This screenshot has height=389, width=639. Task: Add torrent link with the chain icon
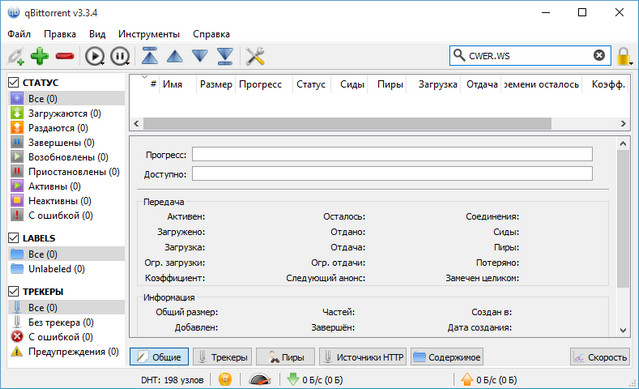pyautogui.click(x=16, y=56)
